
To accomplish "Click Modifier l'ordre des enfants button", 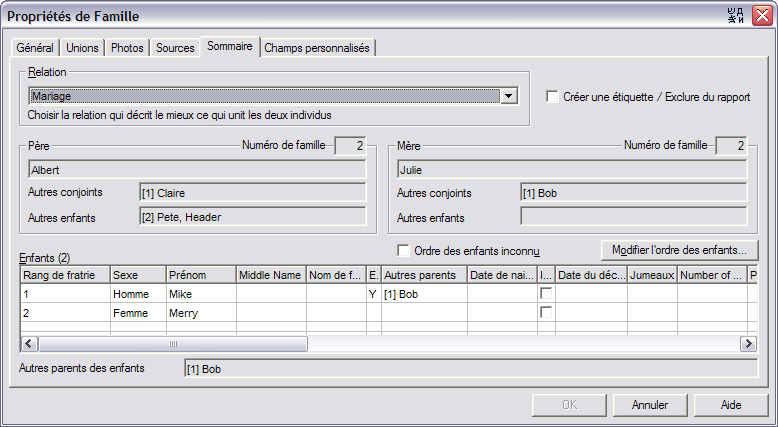I will (679, 250).
